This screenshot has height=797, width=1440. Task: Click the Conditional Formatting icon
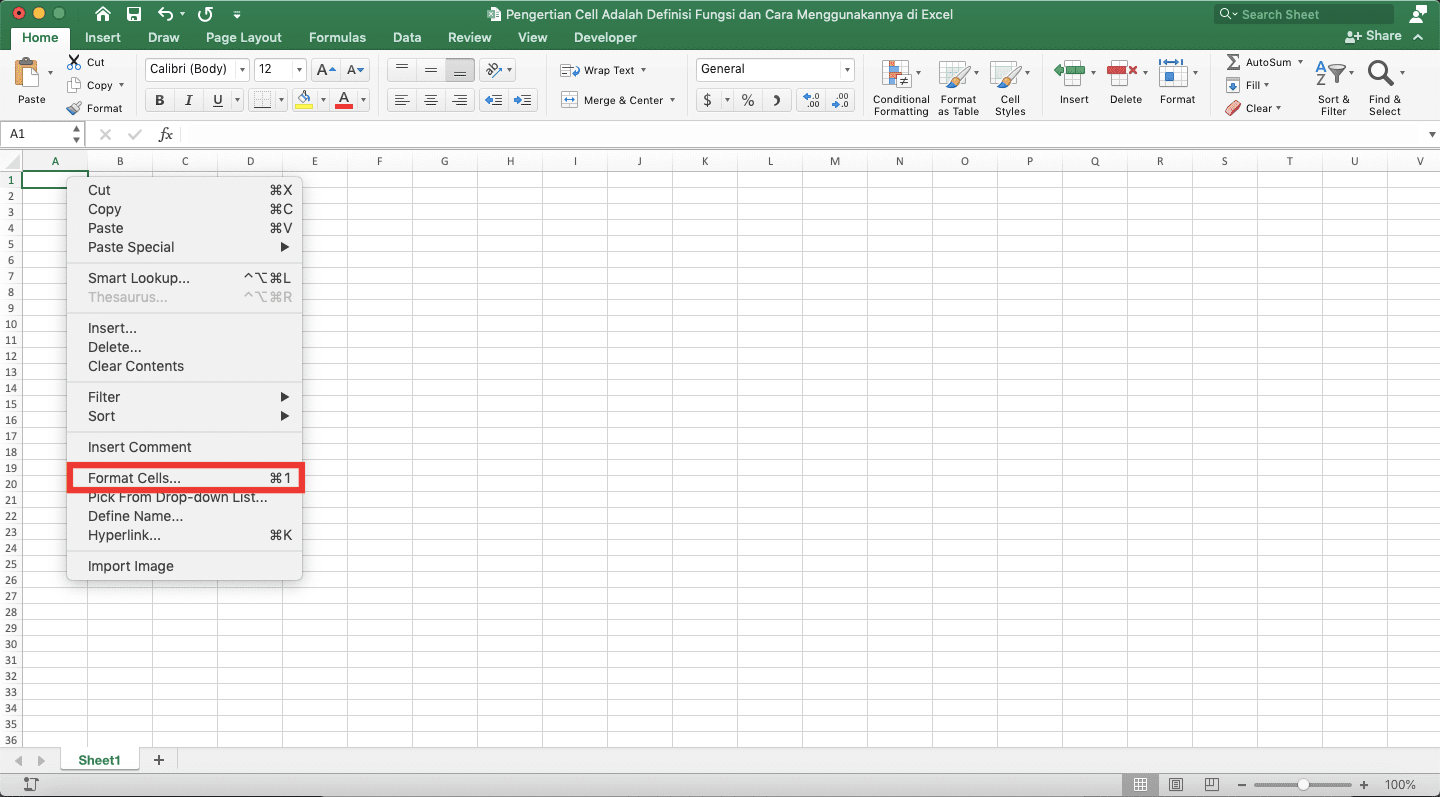click(896, 74)
